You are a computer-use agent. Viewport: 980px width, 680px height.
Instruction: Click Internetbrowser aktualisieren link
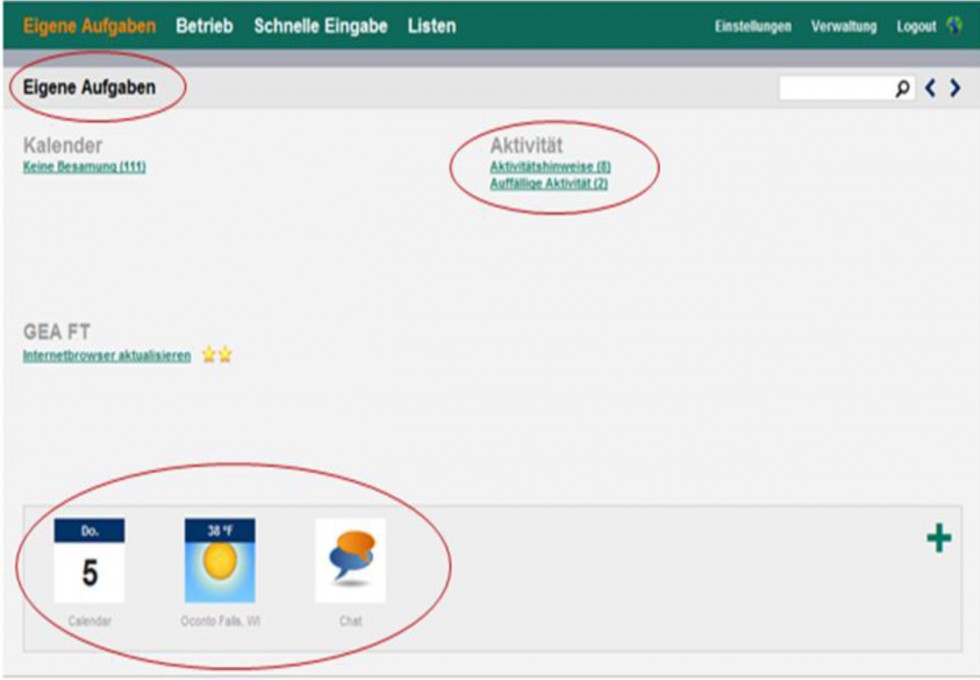coord(106,356)
